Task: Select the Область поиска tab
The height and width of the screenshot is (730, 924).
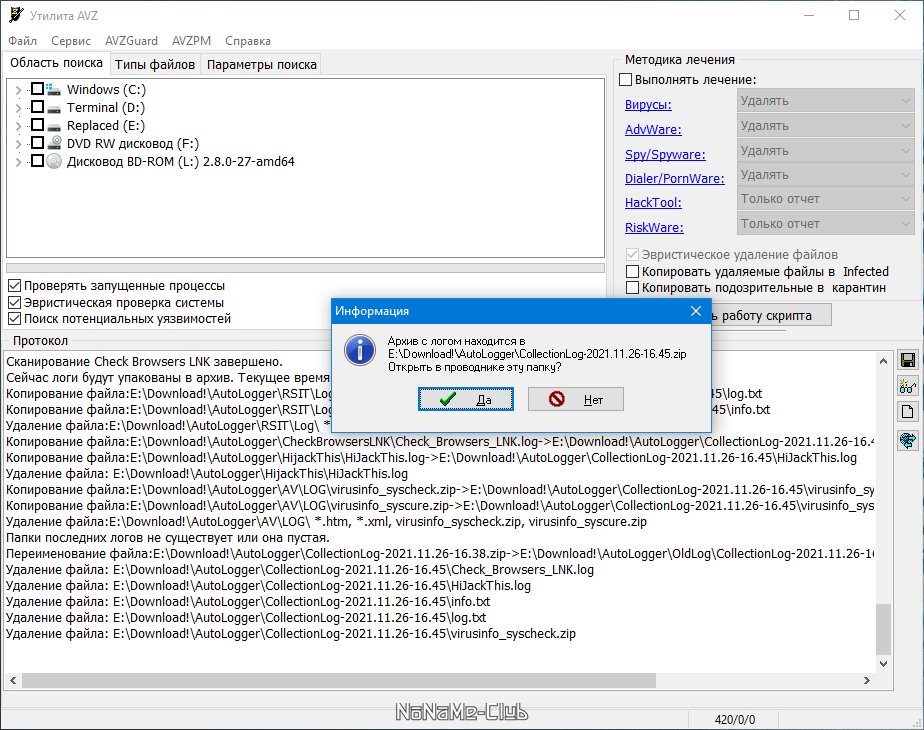Action: tap(57, 63)
